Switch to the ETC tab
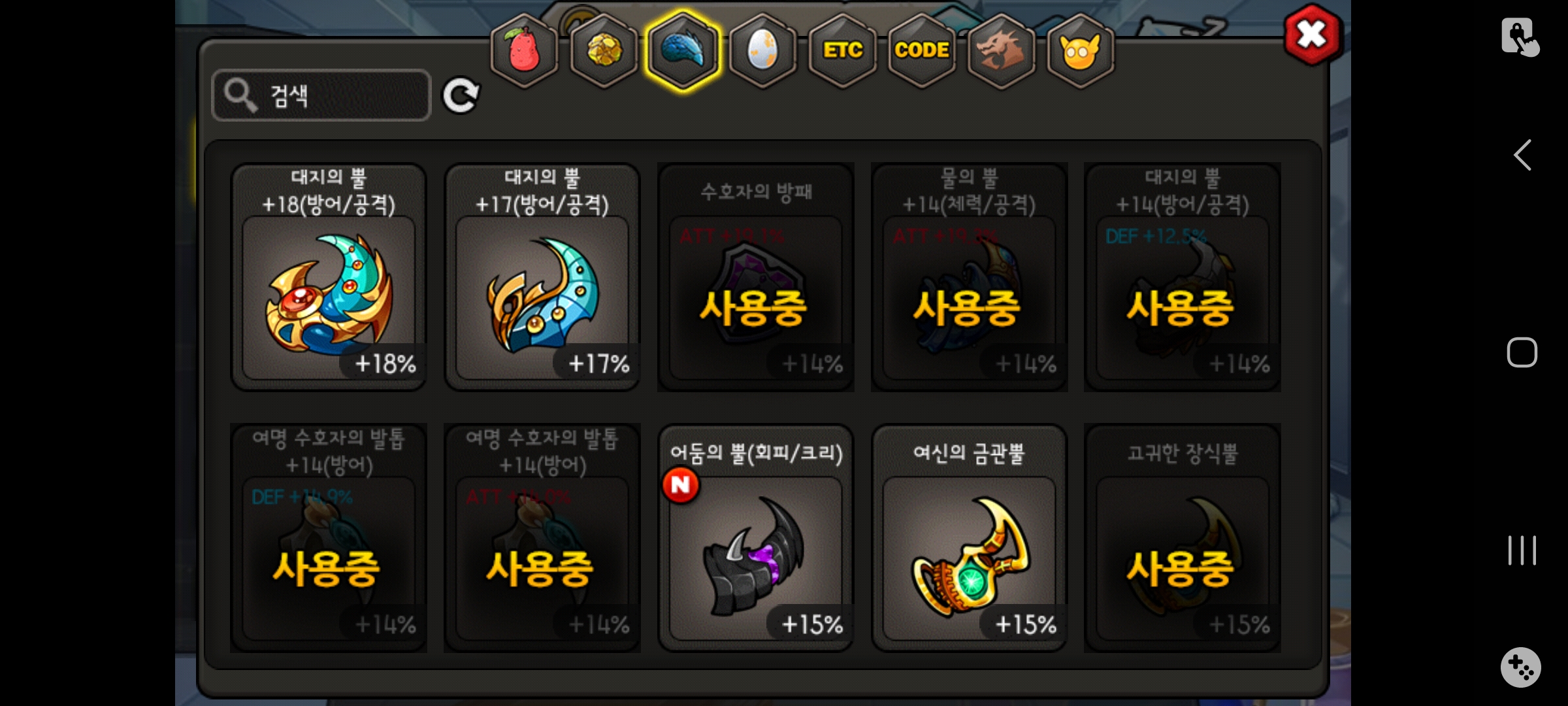Screen dimensions: 1568x706 coord(842,50)
